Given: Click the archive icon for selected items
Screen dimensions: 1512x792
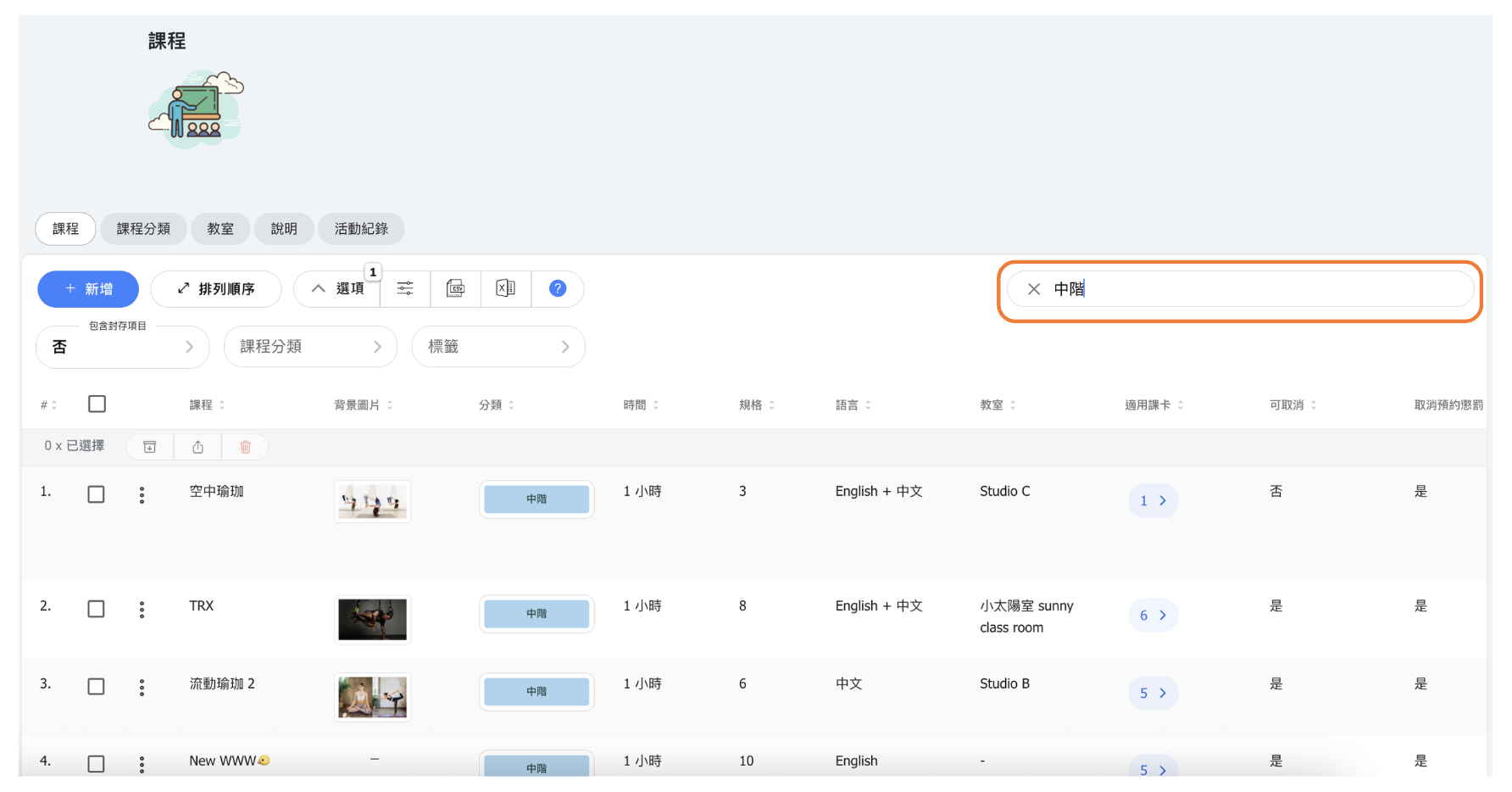Looking at the screenshot, I should (150, 447).
